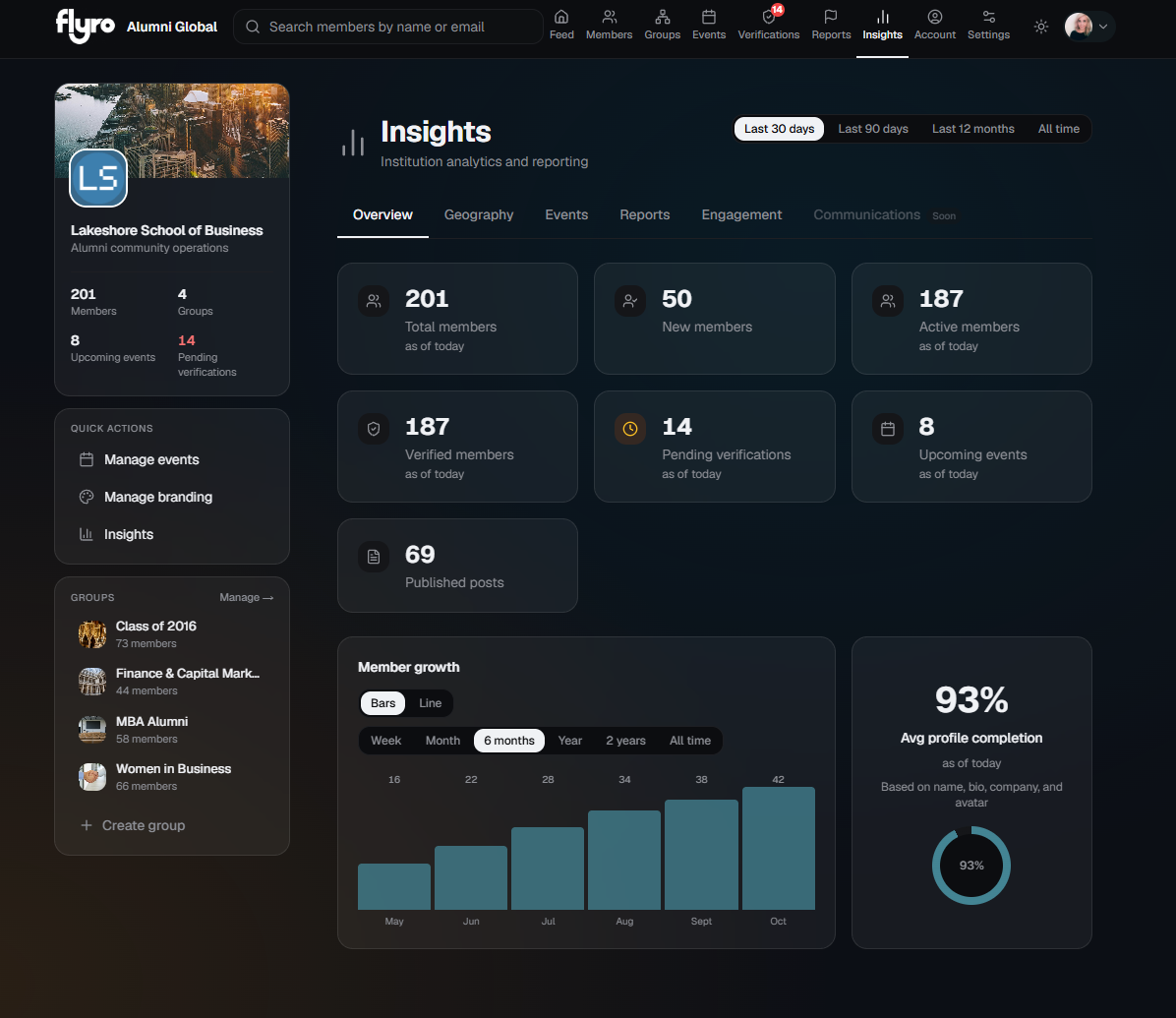
Task: Open Members in top navigation
Action: click(609, 26)
